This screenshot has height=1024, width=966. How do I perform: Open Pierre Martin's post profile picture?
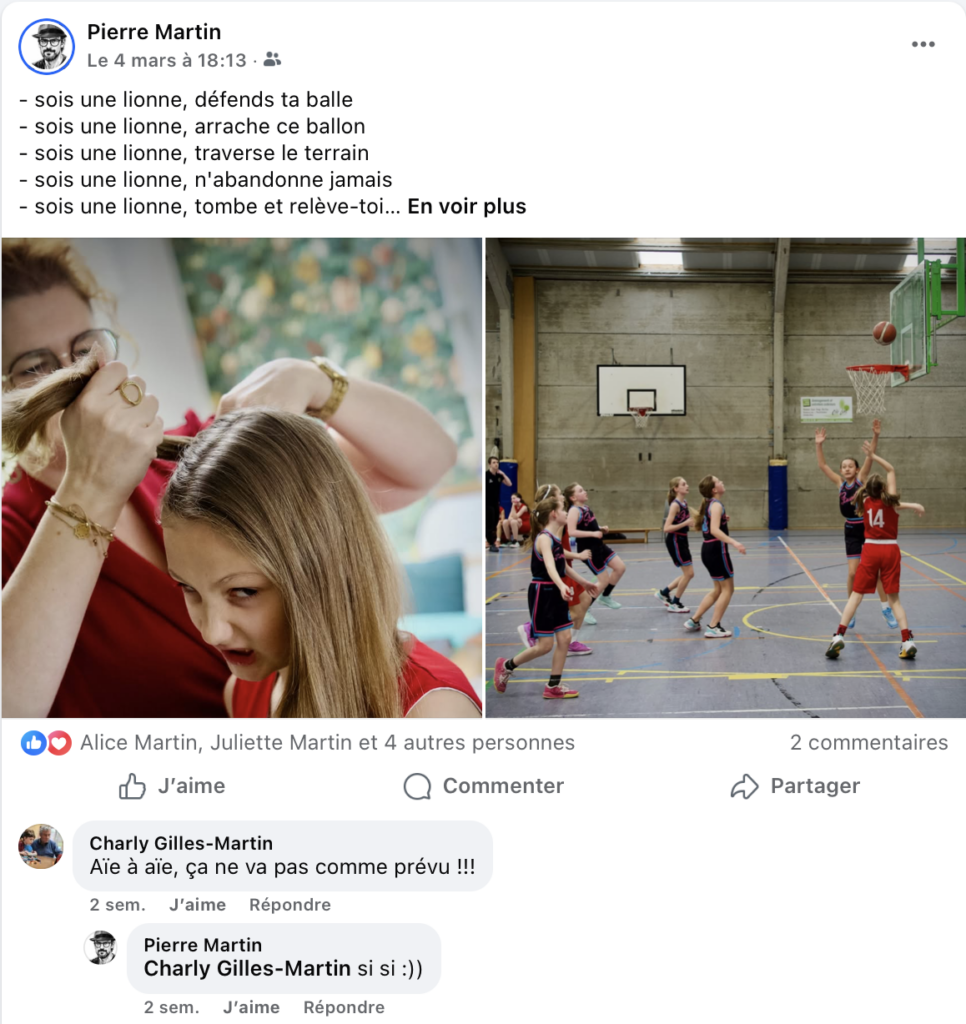46,46
